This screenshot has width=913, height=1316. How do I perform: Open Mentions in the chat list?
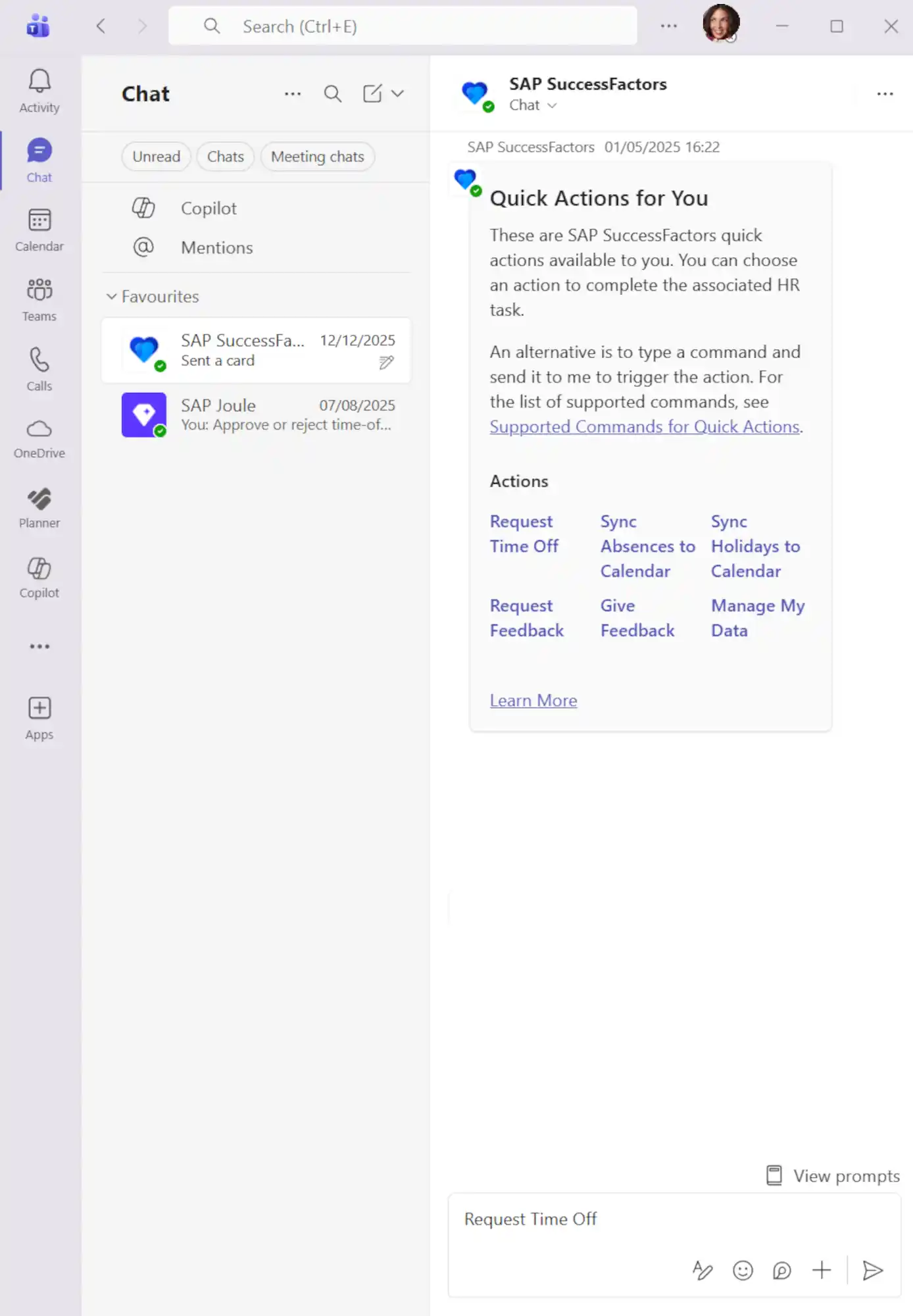pos(257,248)
